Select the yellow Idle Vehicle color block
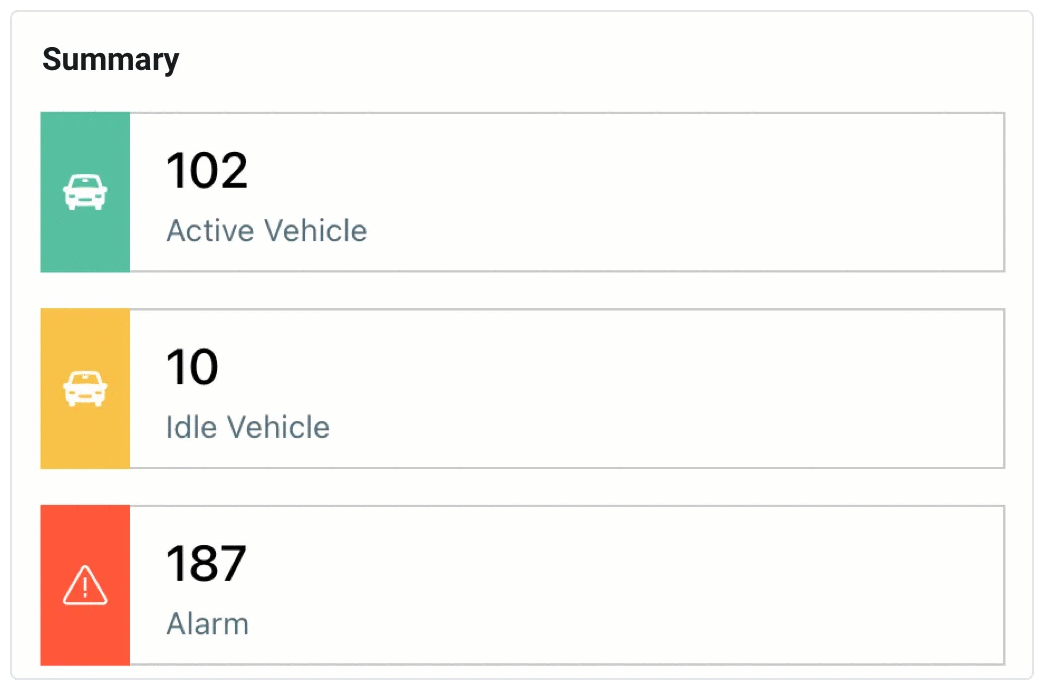1044x690 pixels. (85, 388)
